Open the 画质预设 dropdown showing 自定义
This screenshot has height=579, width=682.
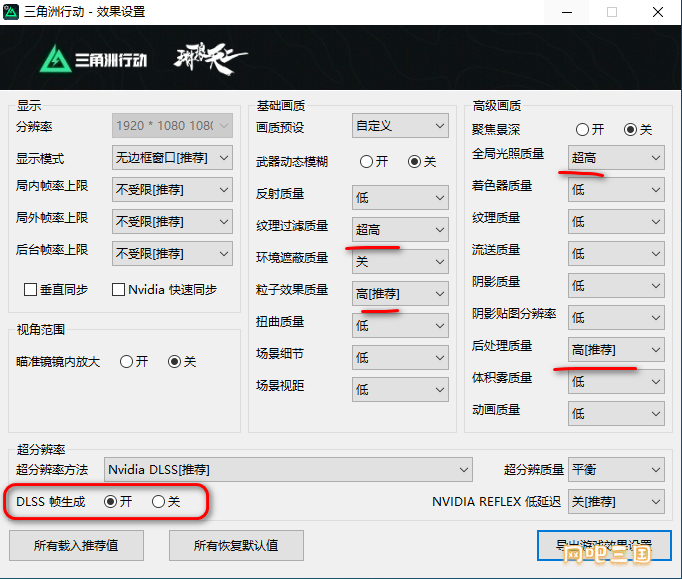pos(400,126)
